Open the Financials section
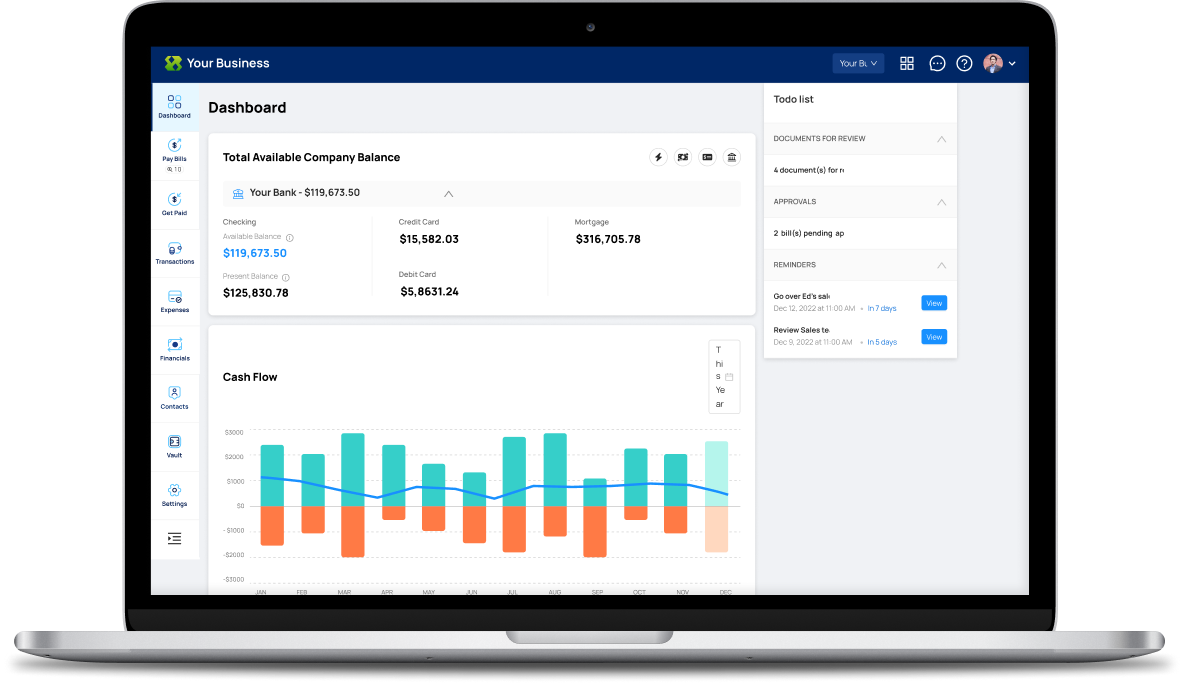This screenshot has height=683, width=1182. [174, 349]
